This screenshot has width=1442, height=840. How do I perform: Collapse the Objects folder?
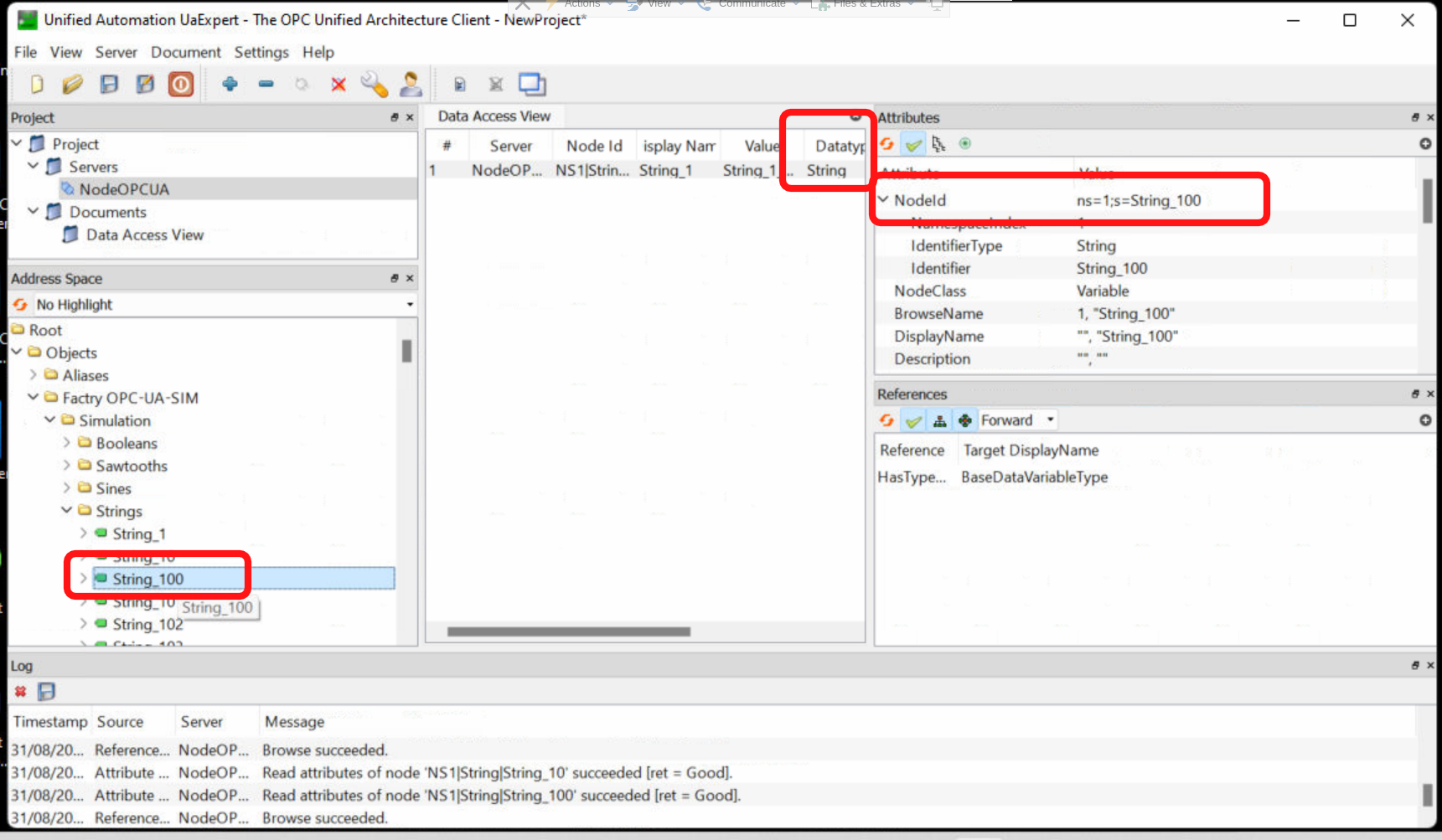[x=17, y=353]
